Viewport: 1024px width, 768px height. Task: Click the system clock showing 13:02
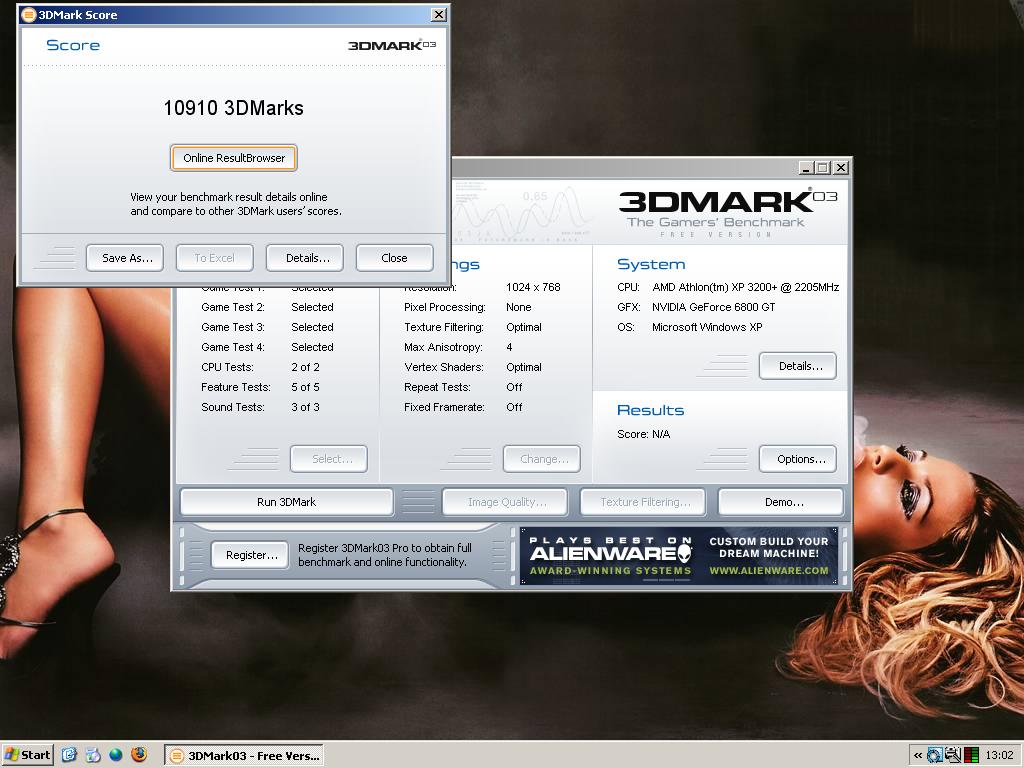pyautogui.click(x=999, y=756)
